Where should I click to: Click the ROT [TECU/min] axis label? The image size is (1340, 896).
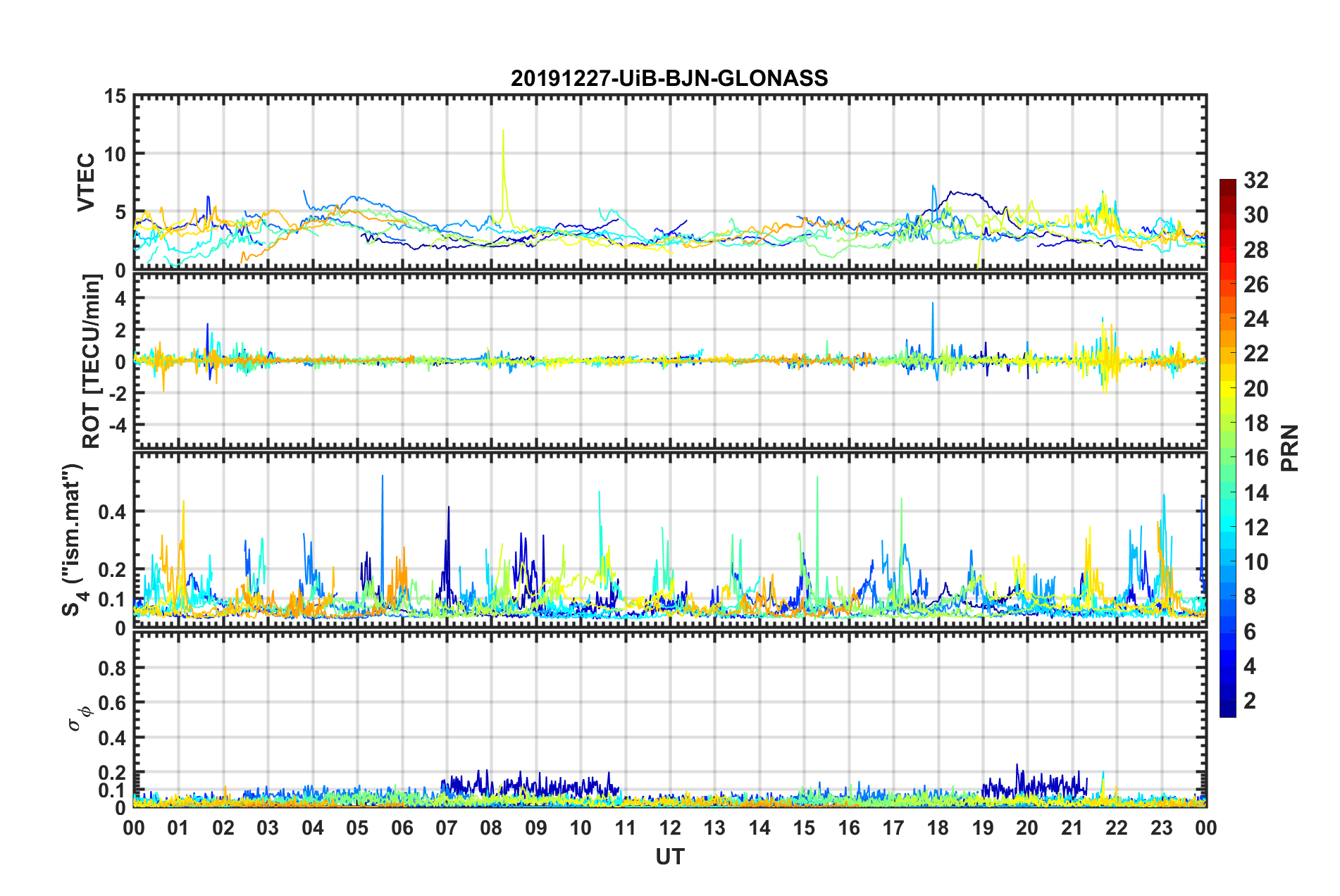point(92,361)
